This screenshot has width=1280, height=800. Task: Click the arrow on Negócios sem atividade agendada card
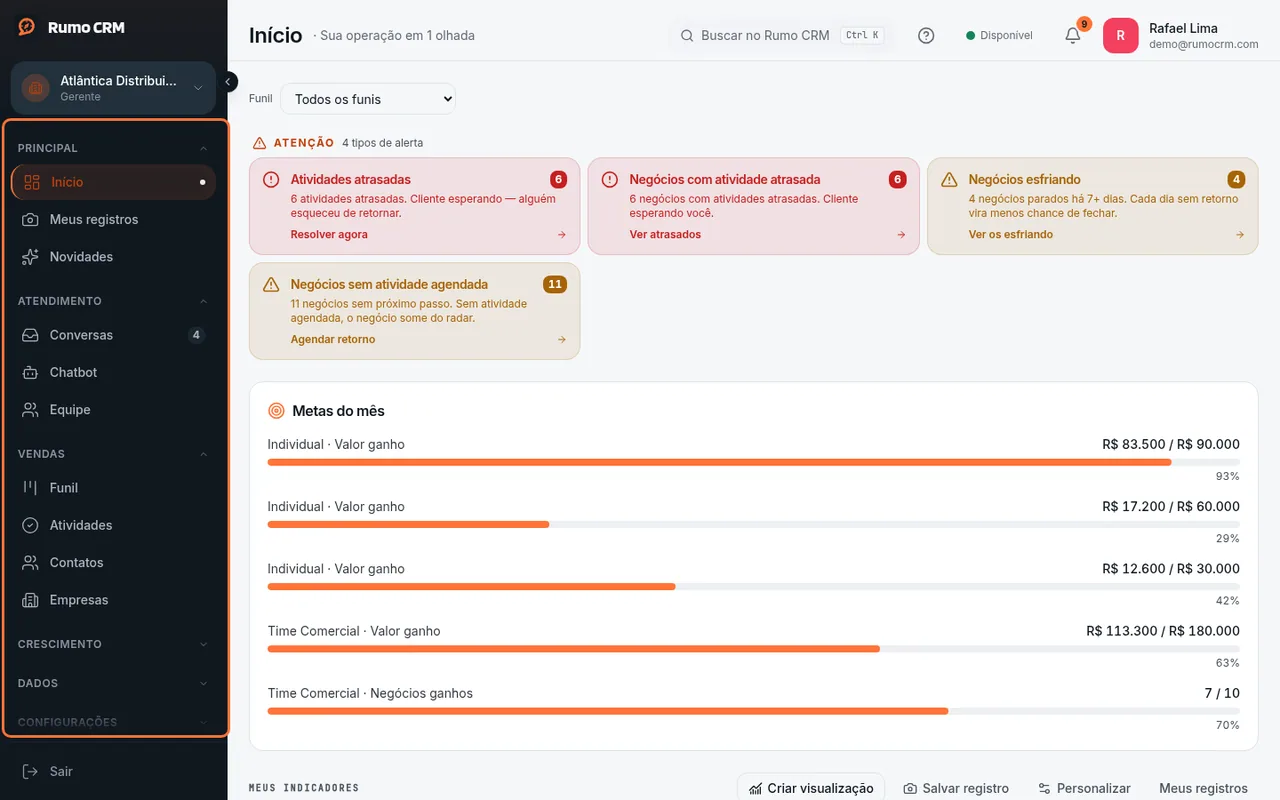(x=562, y=340)
